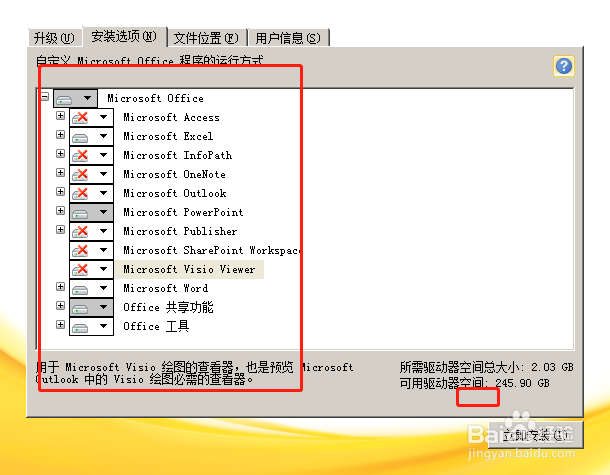Select the Microsoft Word label
Image resolution: width=610 pixels, height=475 pixels.
pyautogui.click(x=165, y=288)
